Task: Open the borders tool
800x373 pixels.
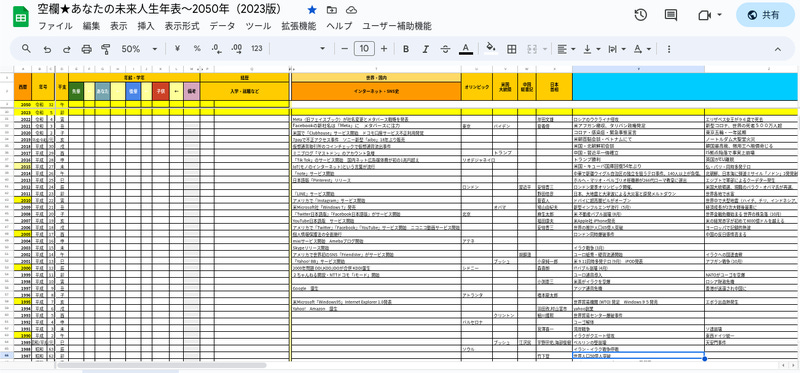Action: (x=511, y=49)
